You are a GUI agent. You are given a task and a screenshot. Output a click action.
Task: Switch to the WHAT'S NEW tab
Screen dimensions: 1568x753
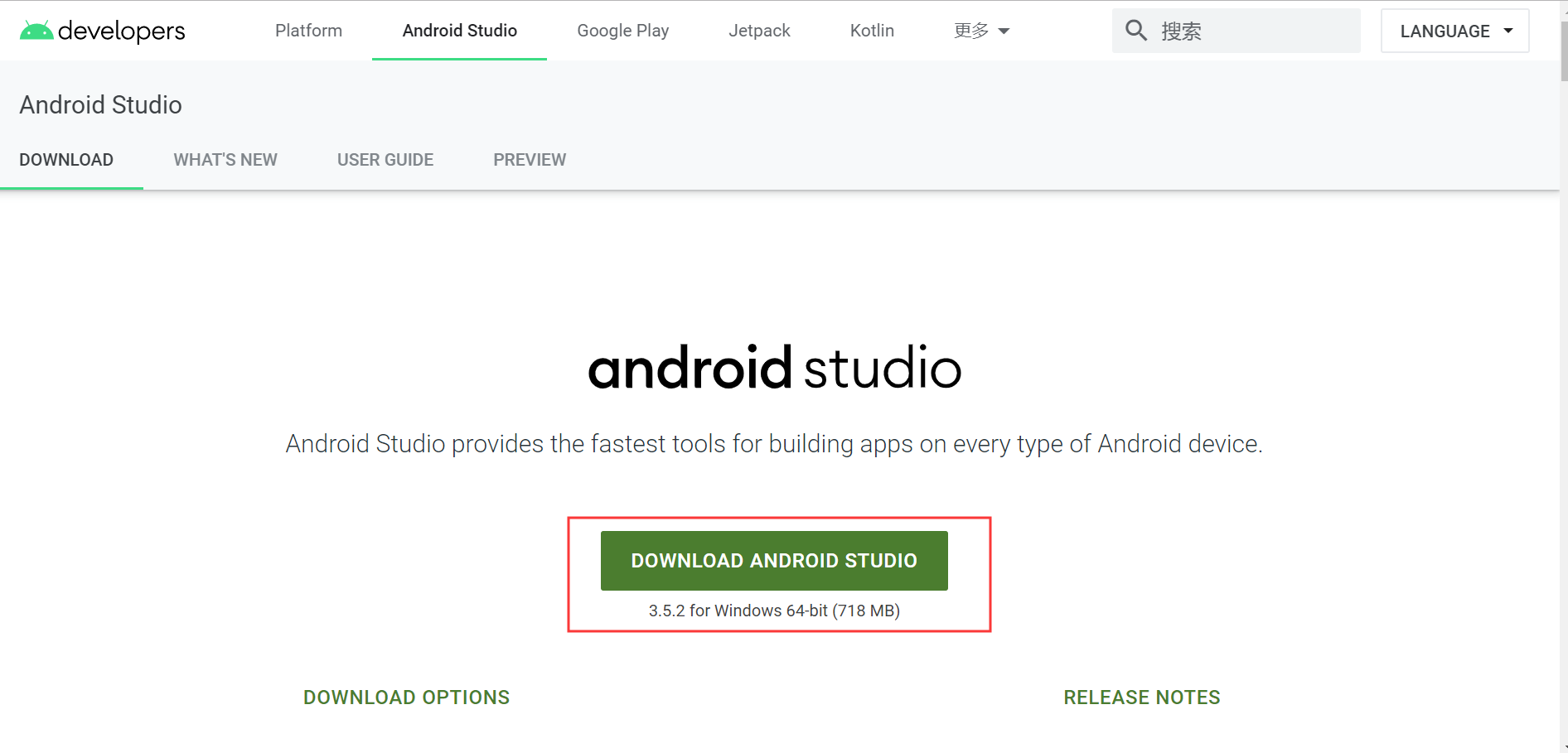coord(225,160)
